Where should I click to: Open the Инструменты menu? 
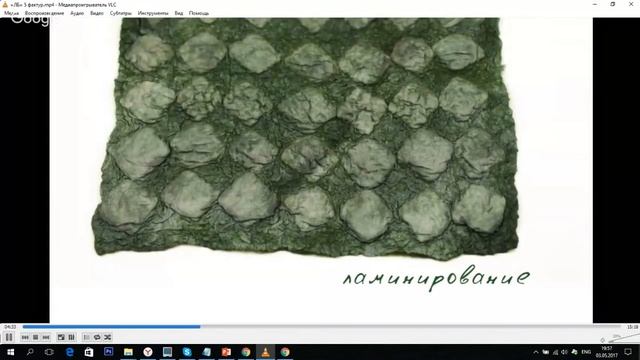(x=153, y=13)
